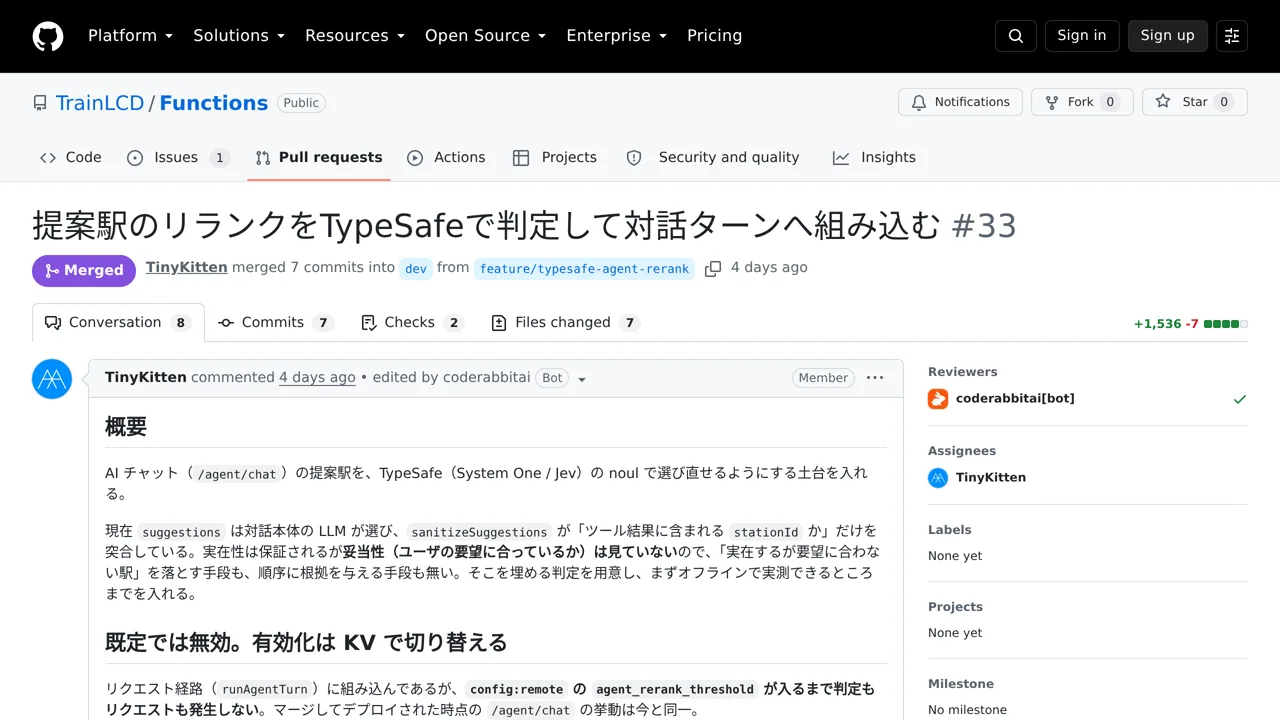Screen dimensions: 1280x720
Task: Select the Checks tab
Action: tap(412, 323)
